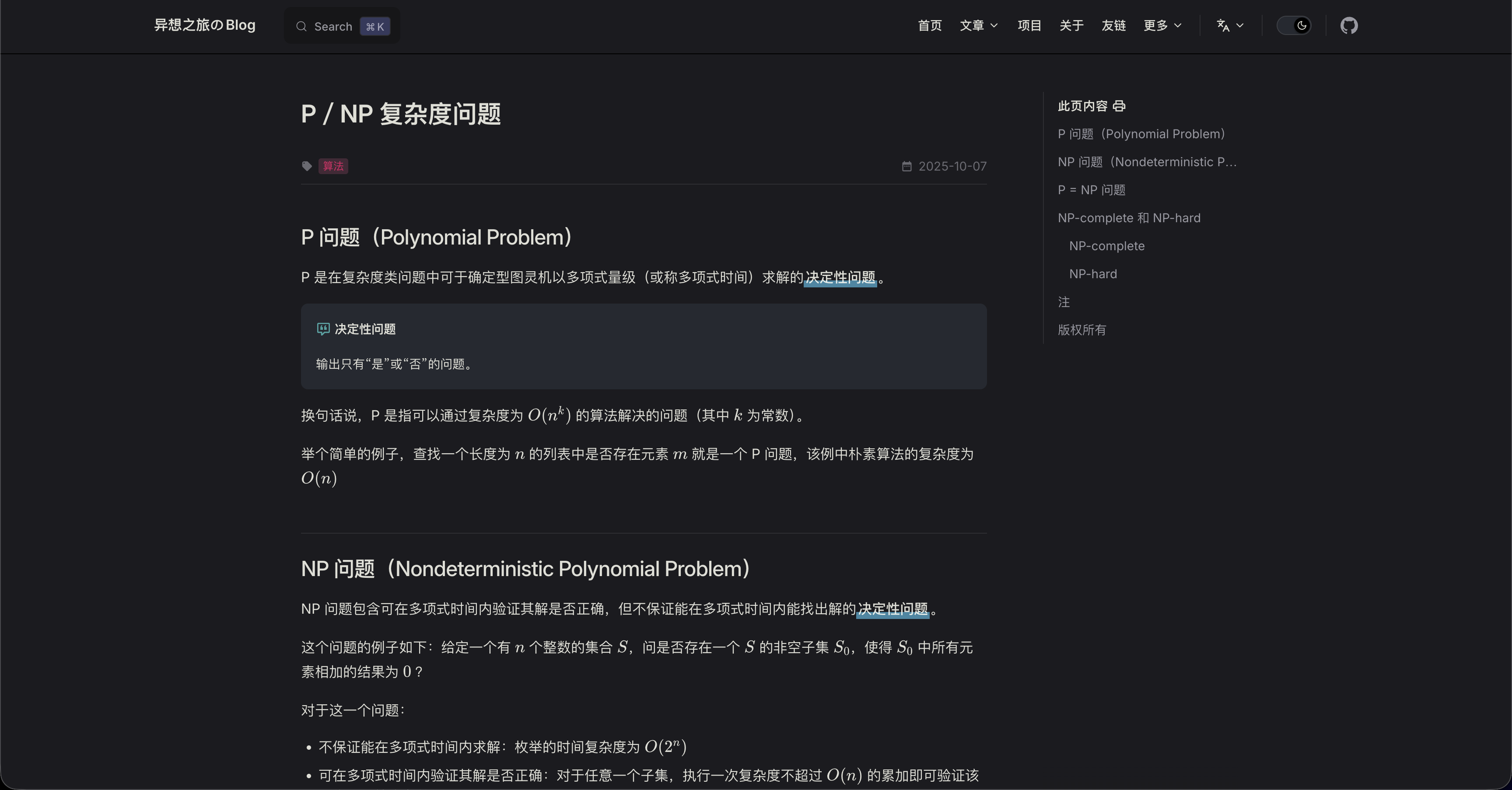Click the Search input field
This screenshot has height=790, width=1512.
(x=340, y=26)
